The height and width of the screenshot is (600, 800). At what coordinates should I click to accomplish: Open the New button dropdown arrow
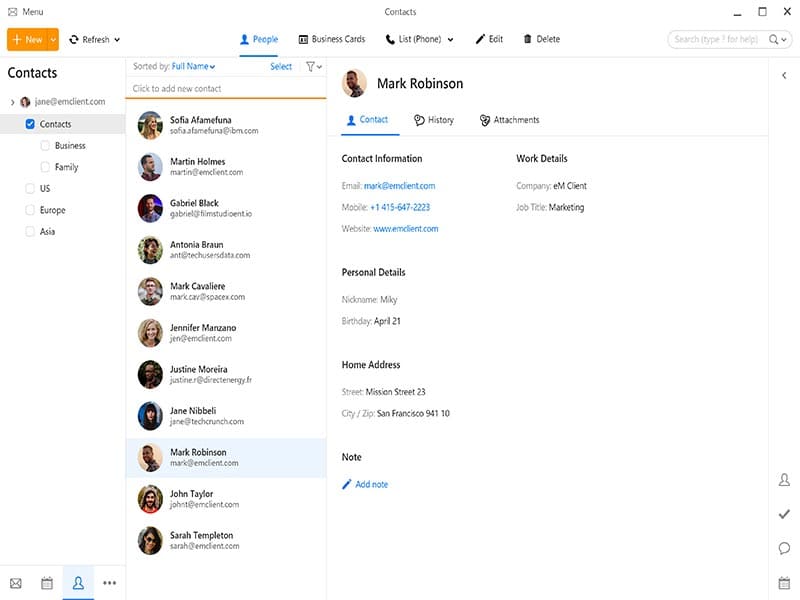tap(53, 39)
